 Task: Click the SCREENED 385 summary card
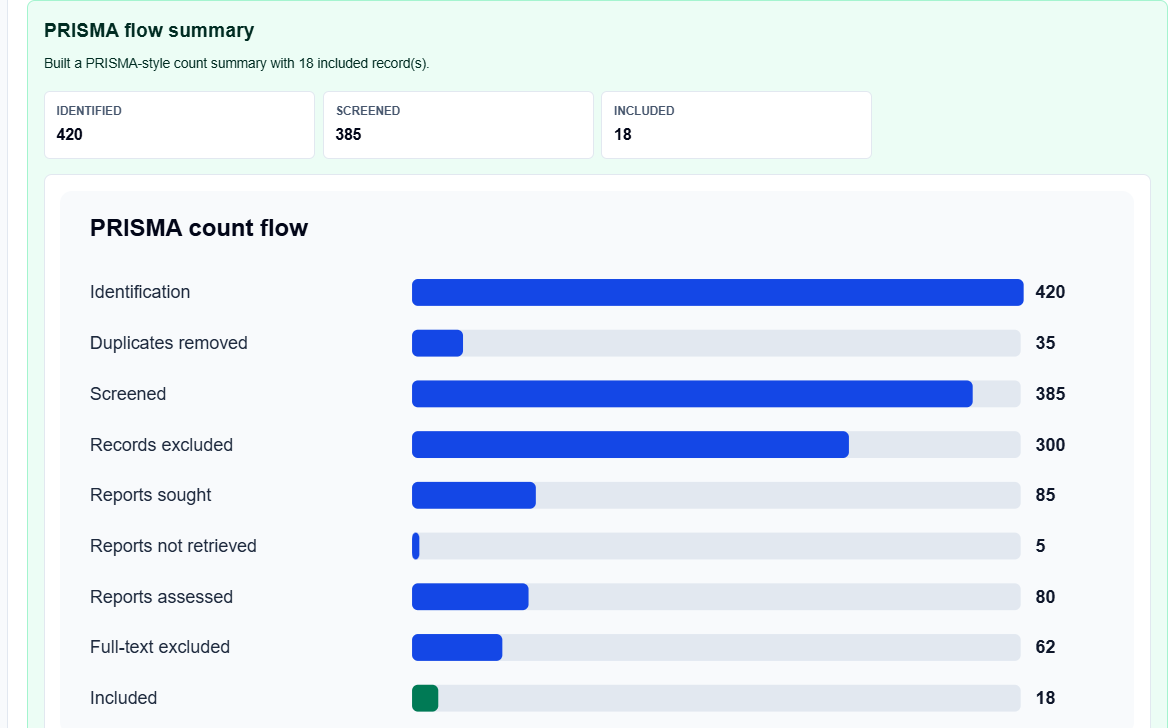(458, 125)
